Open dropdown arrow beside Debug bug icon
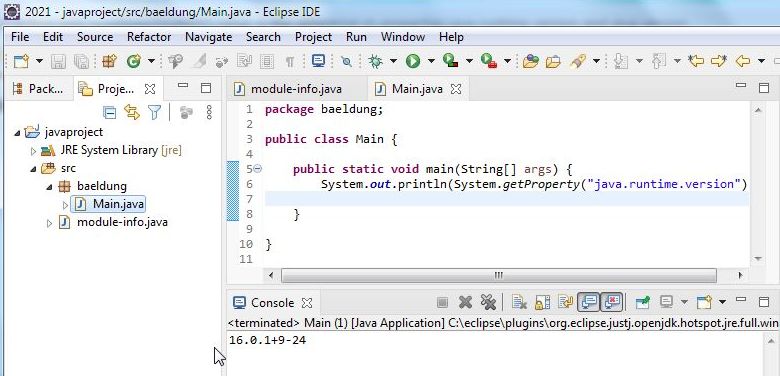 393,62
